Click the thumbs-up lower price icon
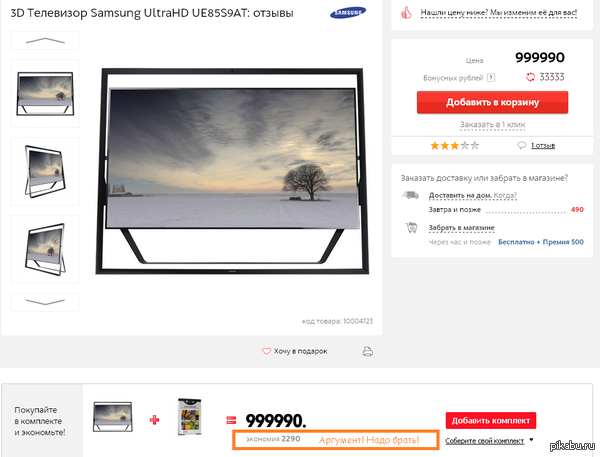 (406, 13)
